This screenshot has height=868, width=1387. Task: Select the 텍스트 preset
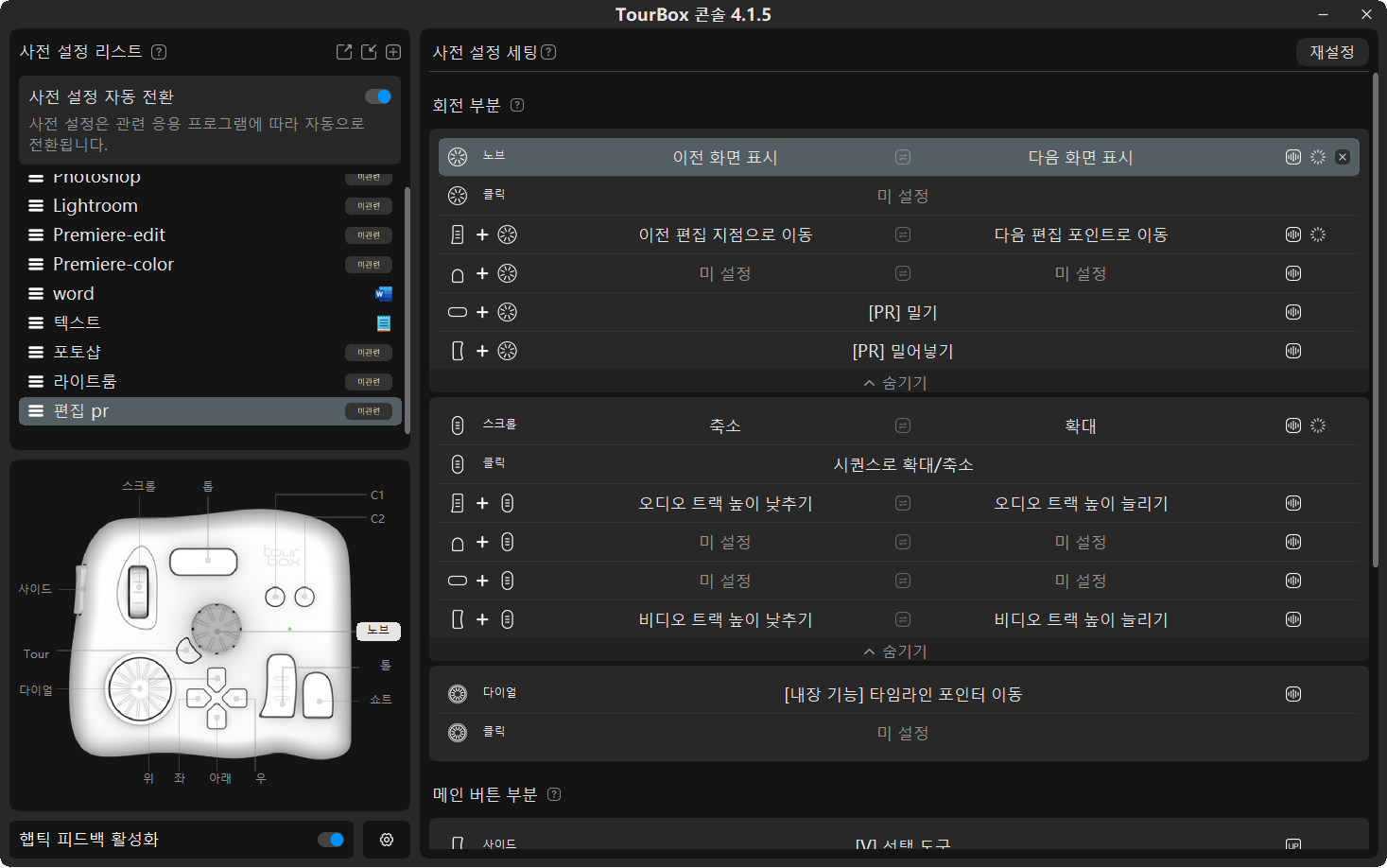(210, 323)
